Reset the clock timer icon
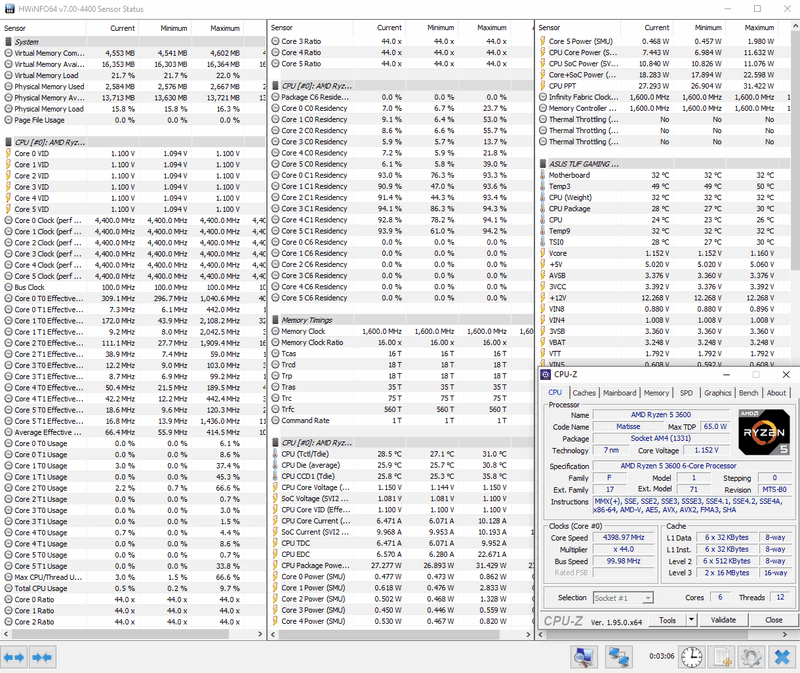 pos(692,657)
